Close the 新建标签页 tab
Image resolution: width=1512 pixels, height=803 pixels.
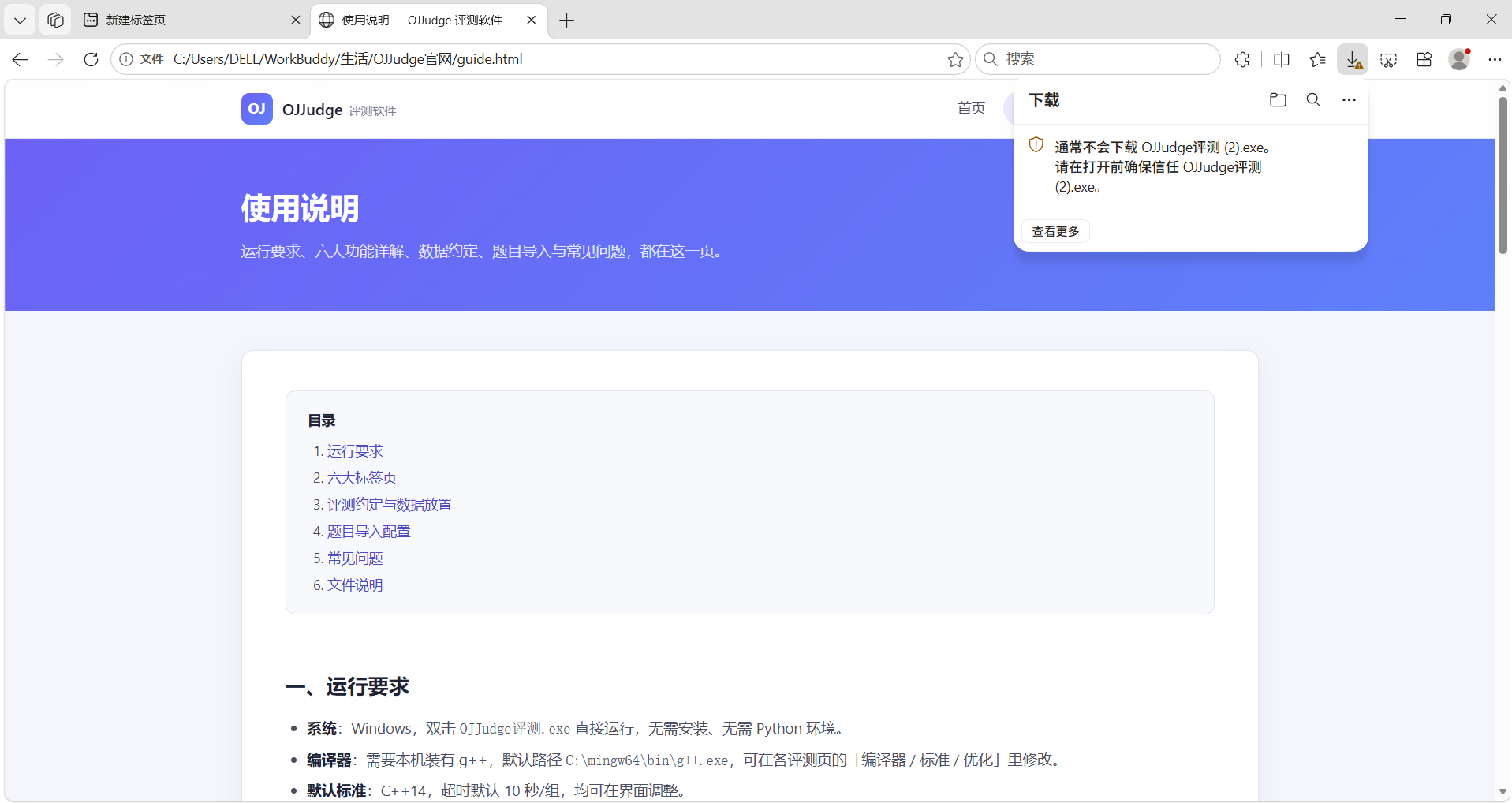tap(296, 20)
